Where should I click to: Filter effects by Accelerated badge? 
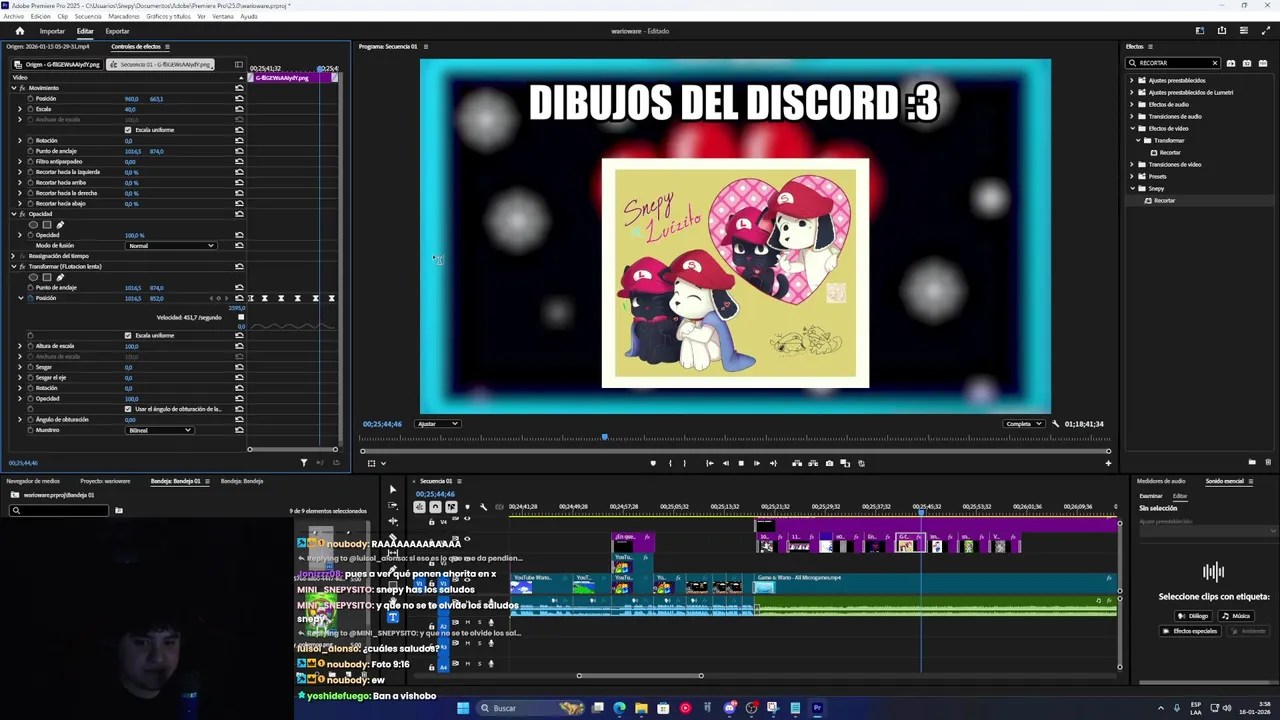(1231, 63)
